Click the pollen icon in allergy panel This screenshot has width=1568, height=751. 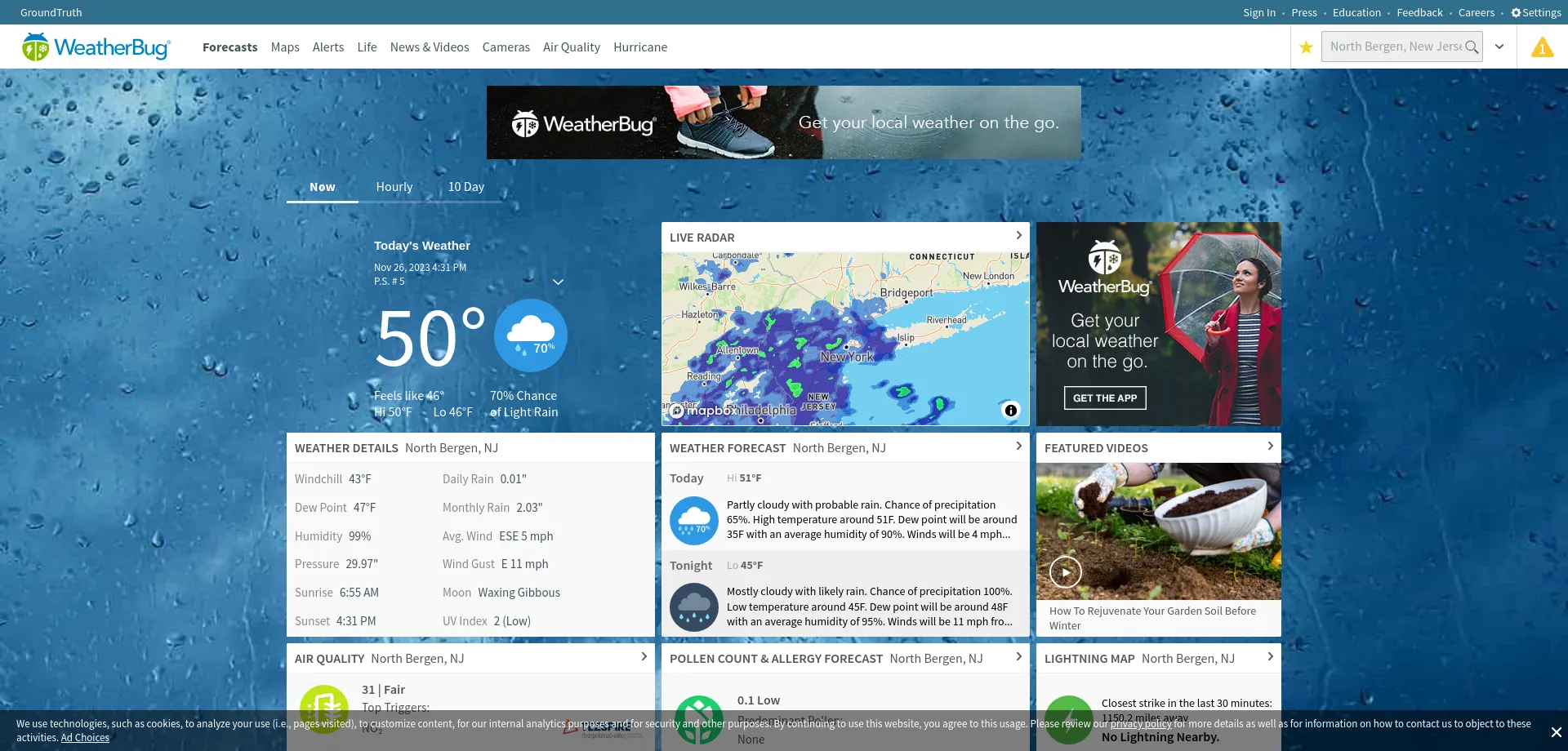pyautogui.click(x=700, y=719)
